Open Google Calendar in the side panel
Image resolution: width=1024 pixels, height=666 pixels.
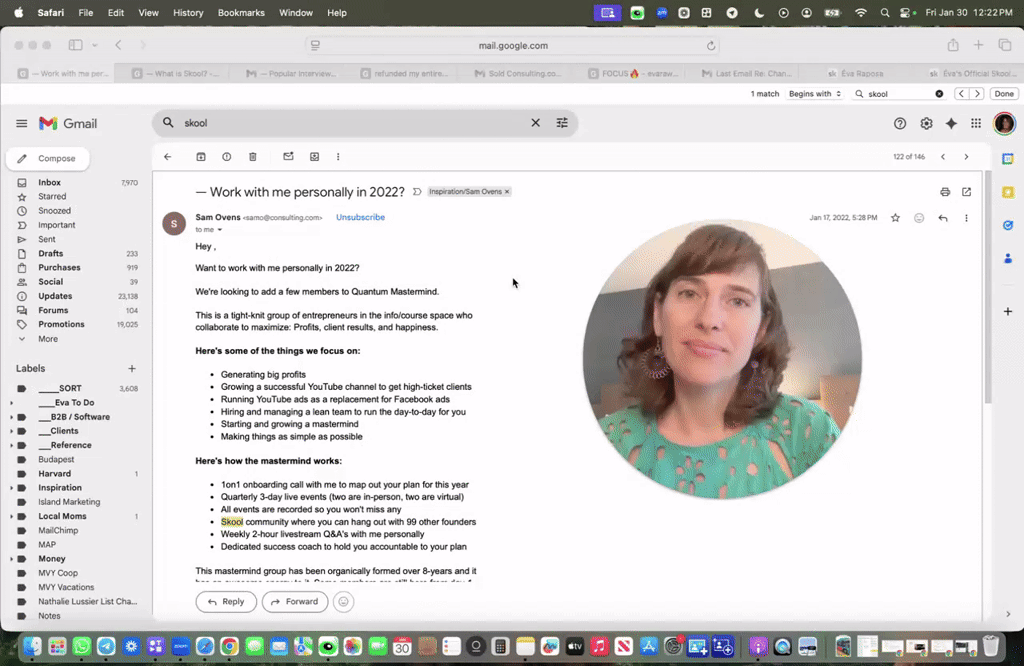coord(1008,159)
